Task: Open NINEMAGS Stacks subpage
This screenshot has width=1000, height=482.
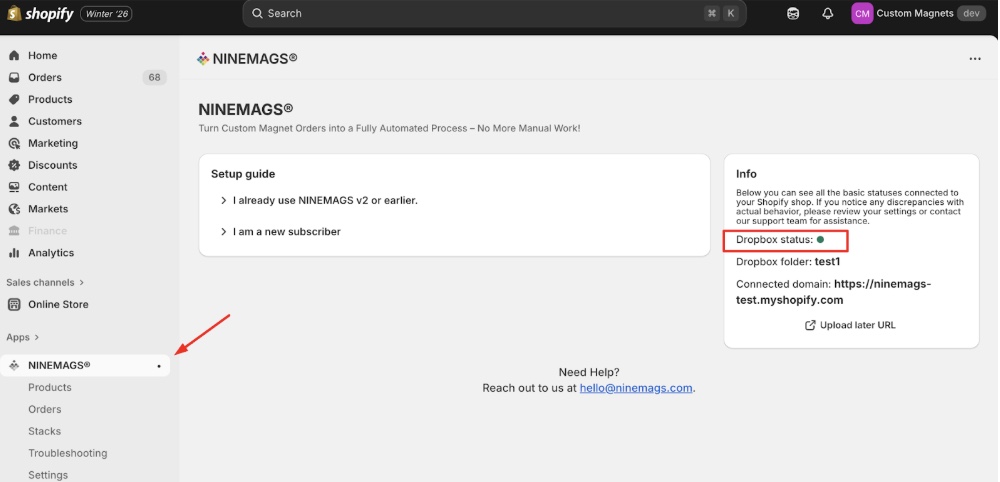Action: 45,432
